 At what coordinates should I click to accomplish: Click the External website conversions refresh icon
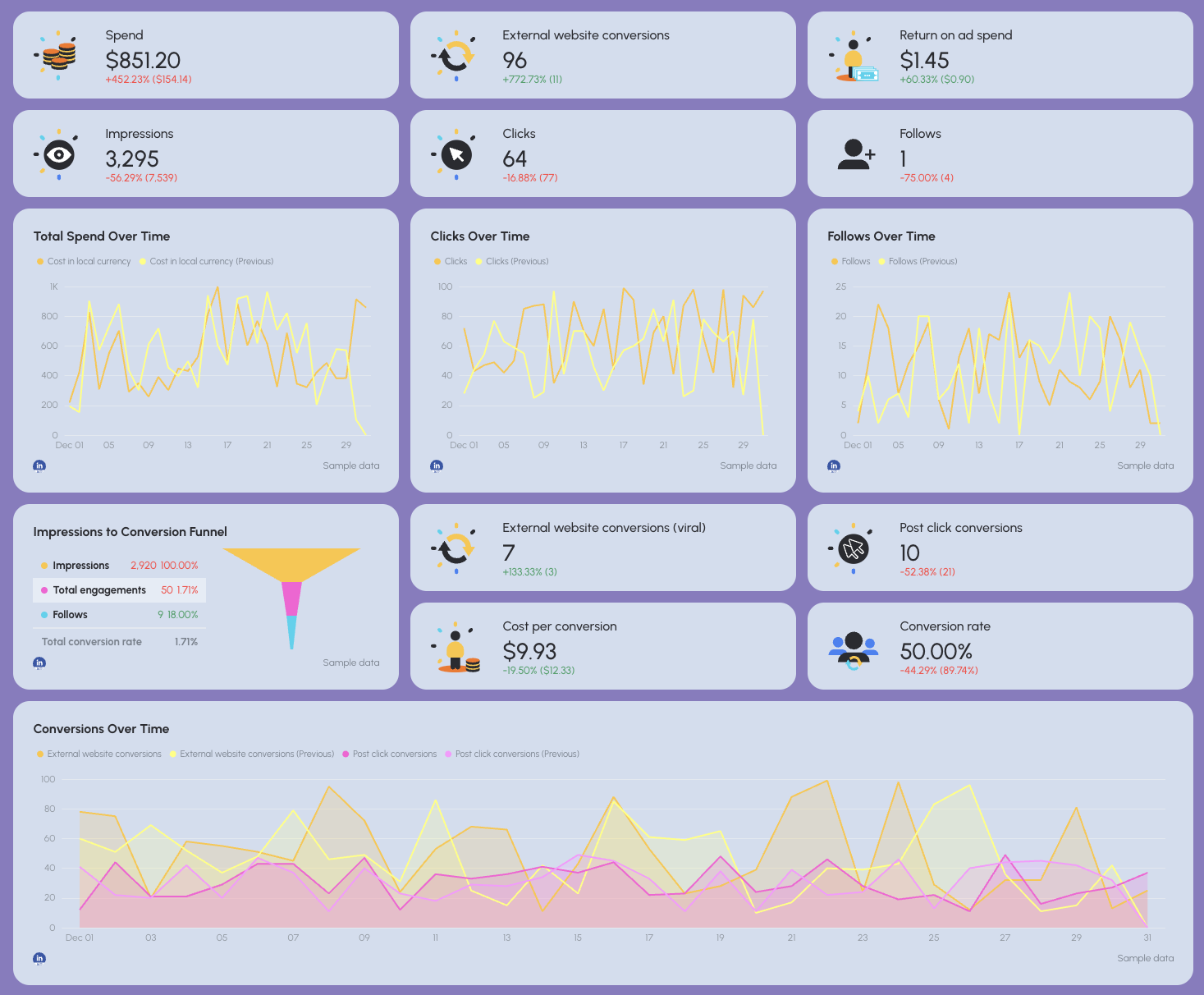[x=454, y=55]
